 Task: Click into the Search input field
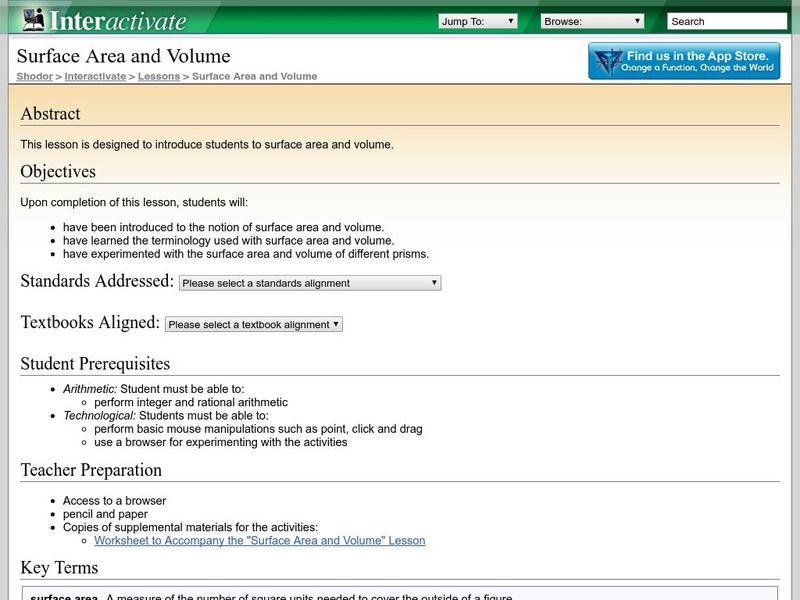pyautogui.click(x=726, y=21)
